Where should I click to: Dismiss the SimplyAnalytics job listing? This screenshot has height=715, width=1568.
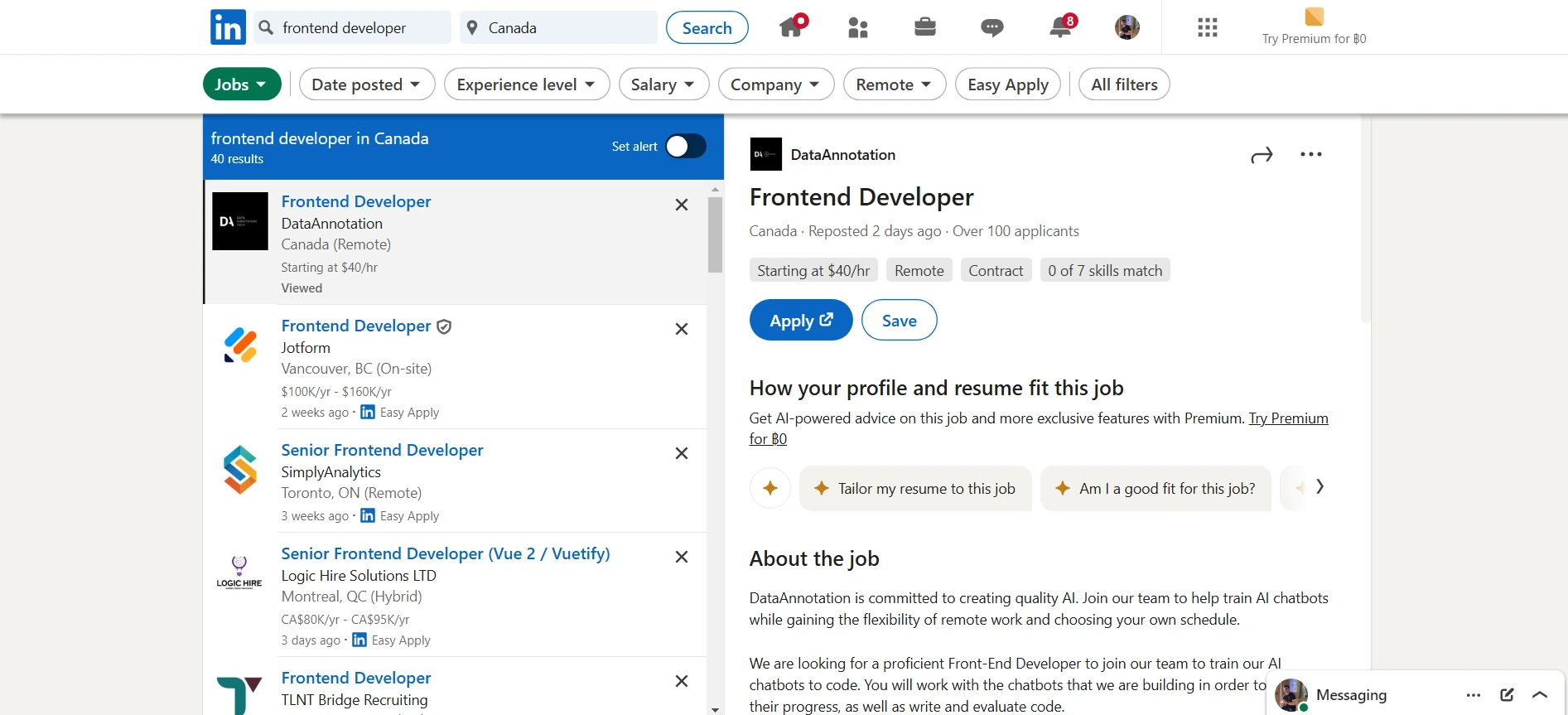[x=682, y=453]
